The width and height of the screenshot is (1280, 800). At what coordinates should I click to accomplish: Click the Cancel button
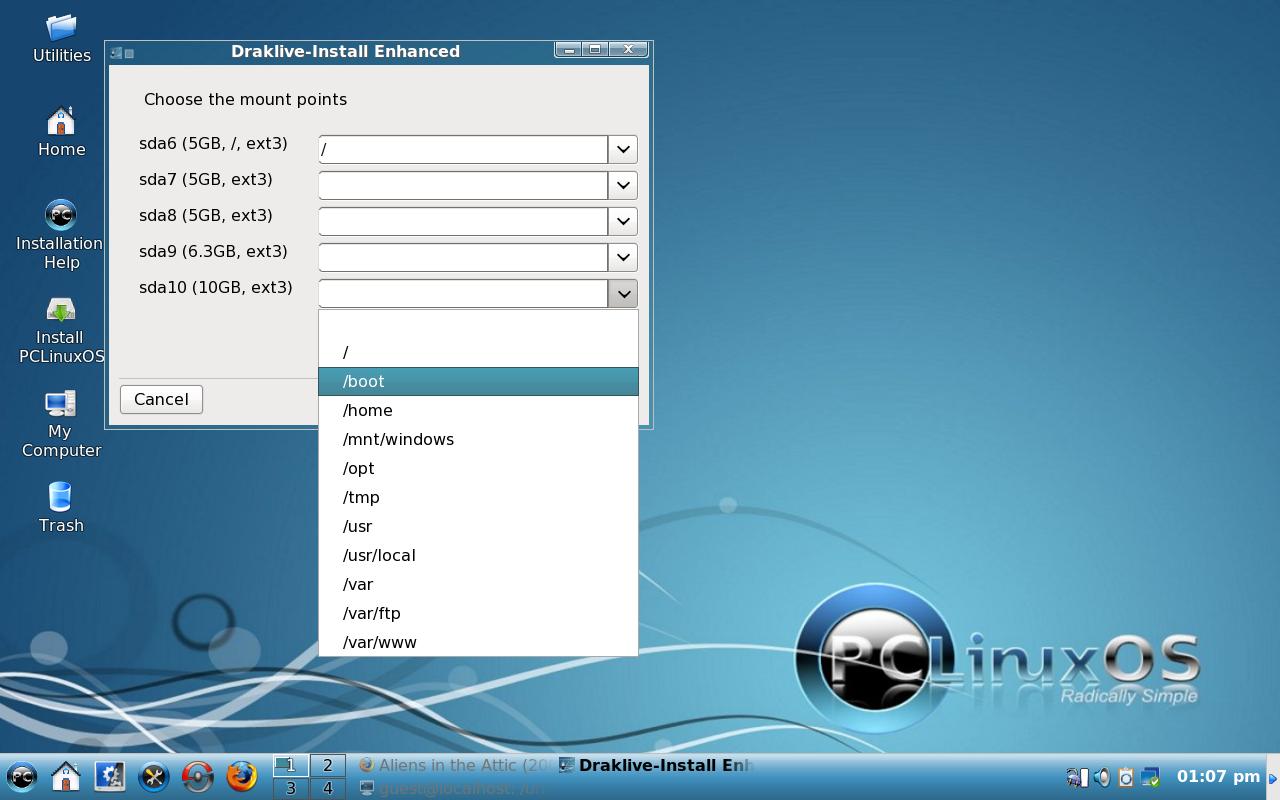(x=161, y=399)
